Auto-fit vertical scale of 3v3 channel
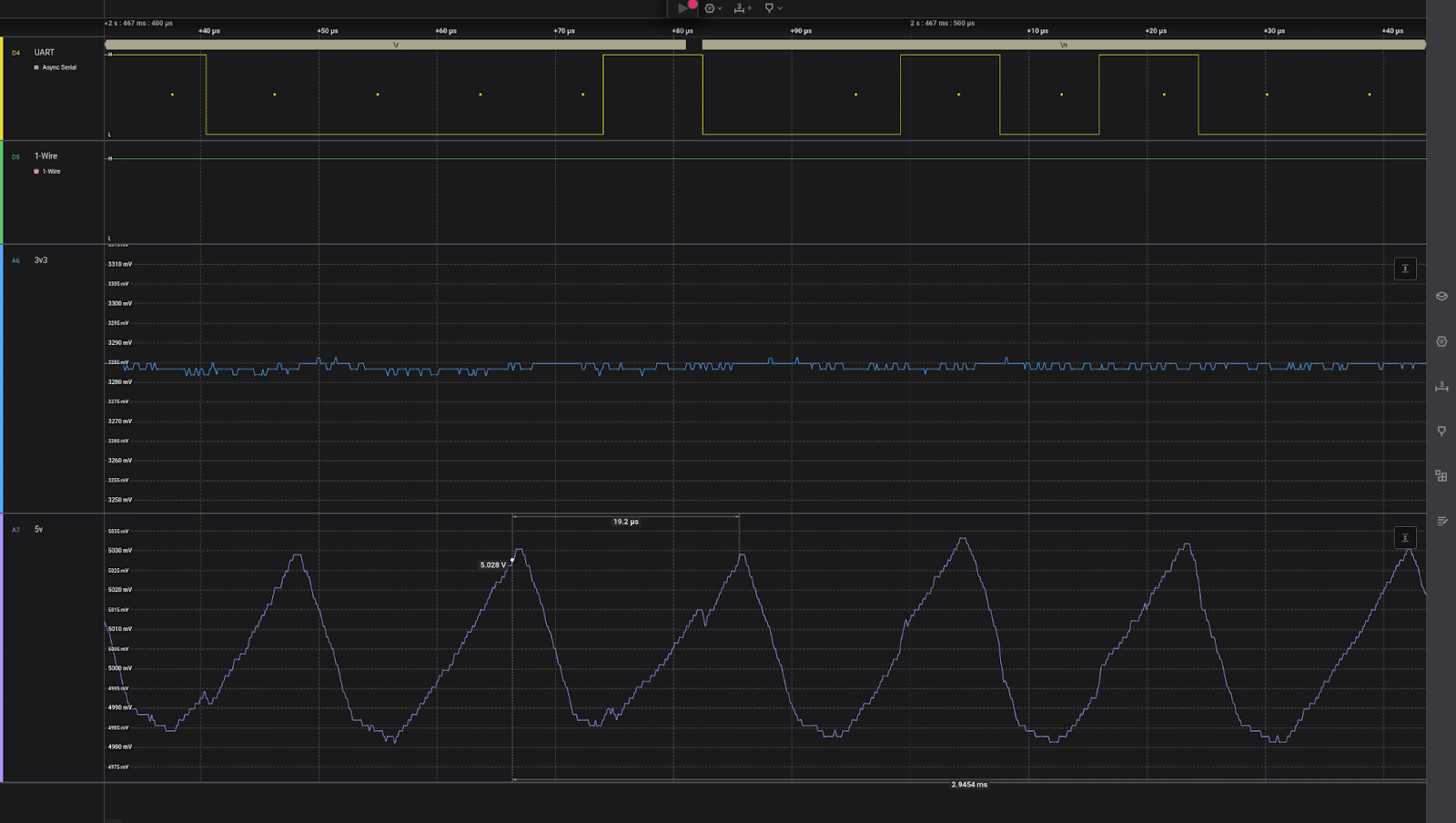This screenshot has width=1456, height=823. click(1405, 269)
